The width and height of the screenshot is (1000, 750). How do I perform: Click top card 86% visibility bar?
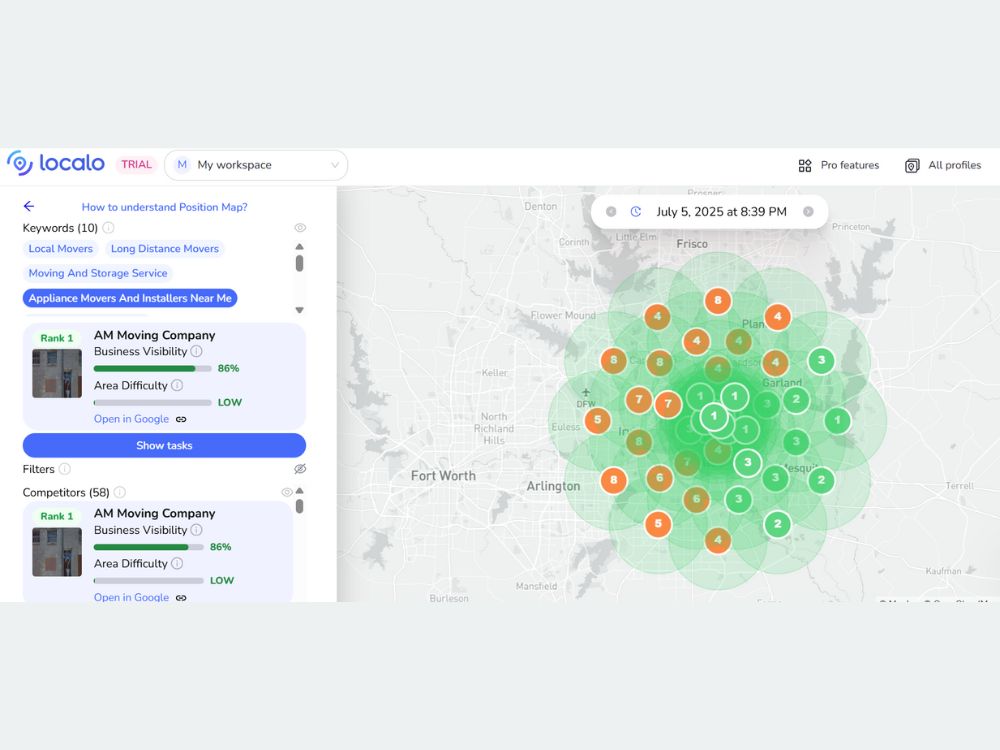[x=152, y=369]
